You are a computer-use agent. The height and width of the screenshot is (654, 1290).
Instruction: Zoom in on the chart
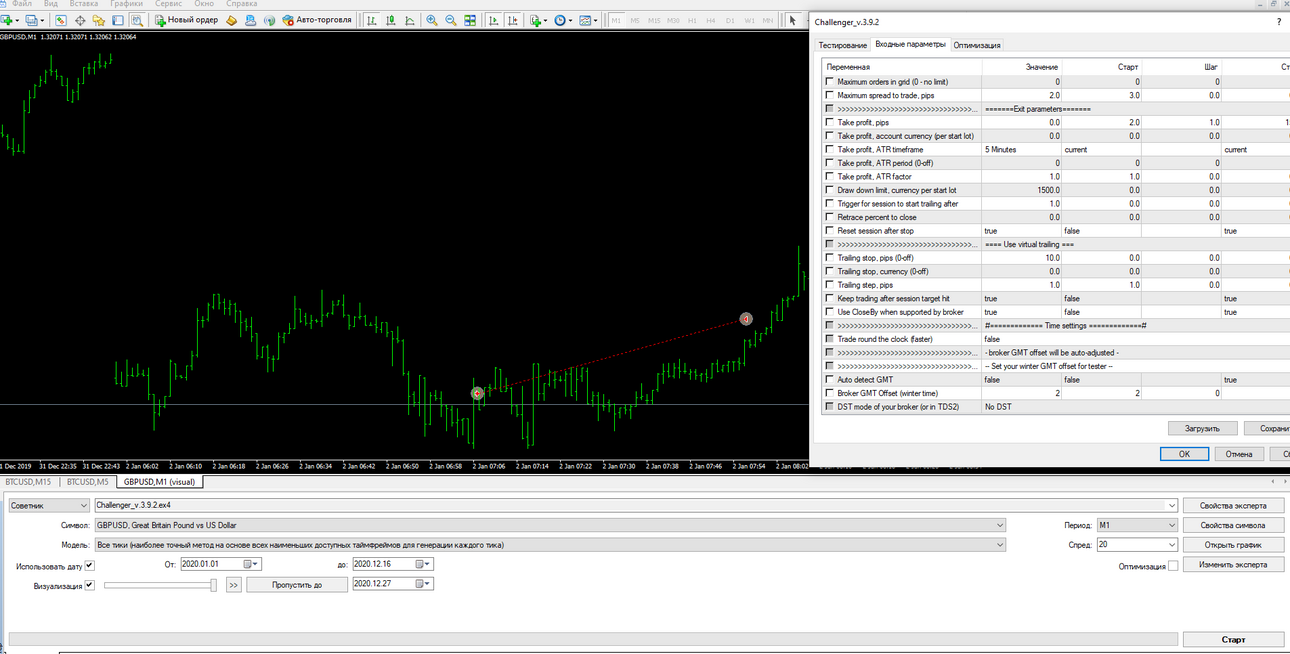[432, 20]
